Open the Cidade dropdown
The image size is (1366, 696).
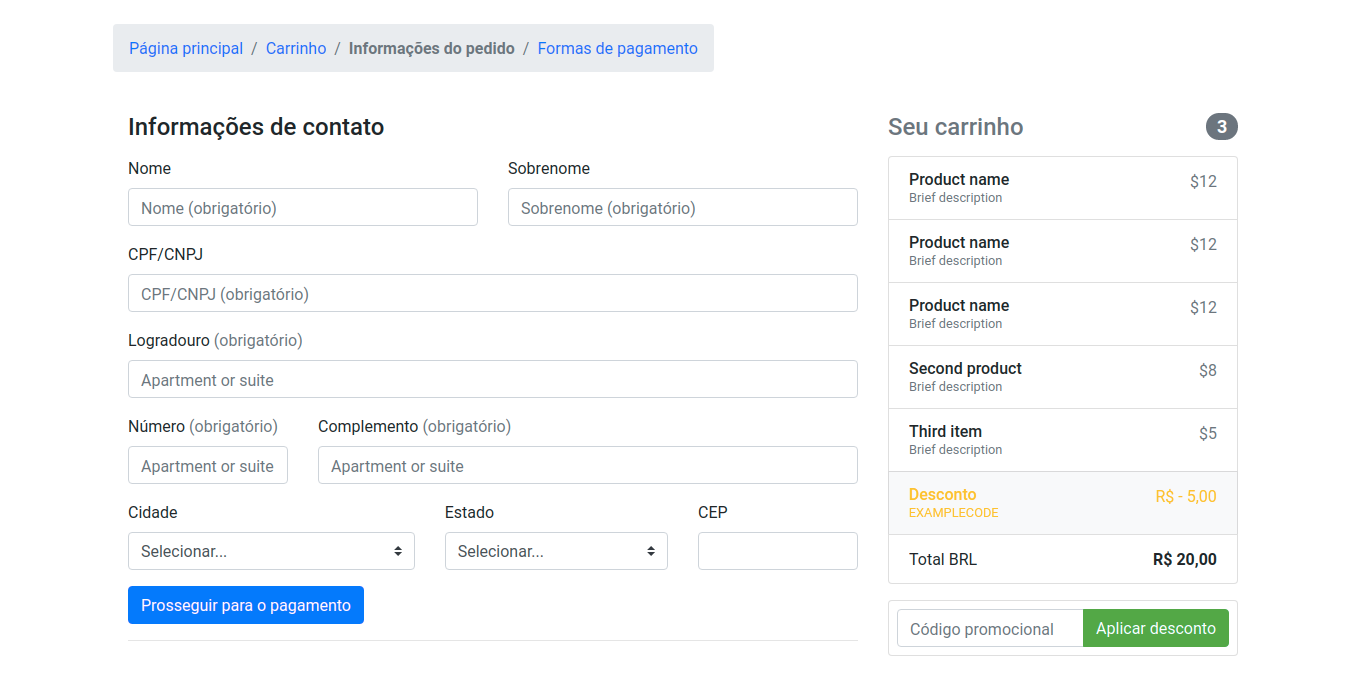[271, 551]
